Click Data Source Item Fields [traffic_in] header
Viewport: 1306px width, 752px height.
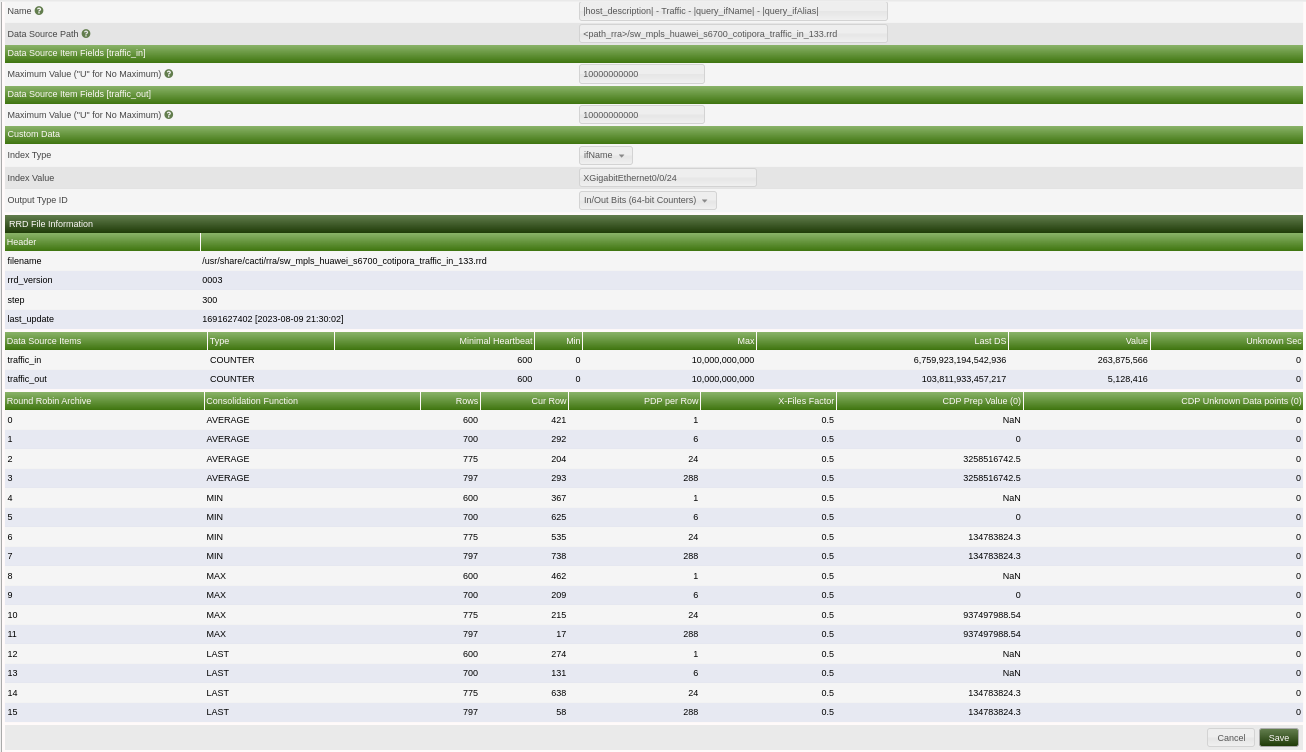click(x=654, y=53)
